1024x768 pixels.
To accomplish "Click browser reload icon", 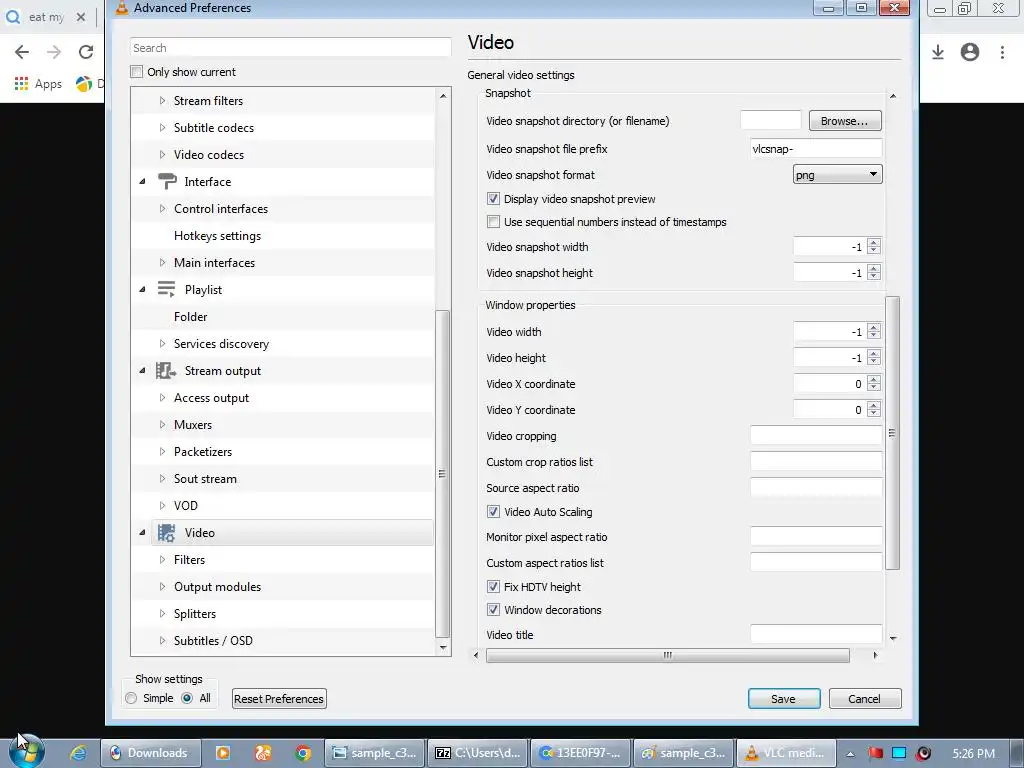I will point(86,52).
